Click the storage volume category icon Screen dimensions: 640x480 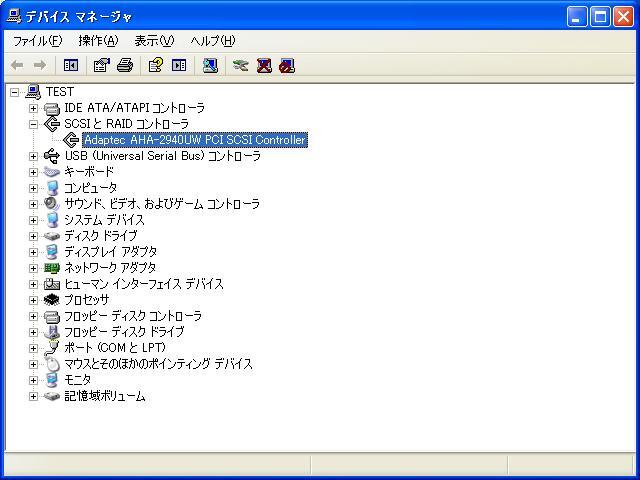click(x=52, y=396)
